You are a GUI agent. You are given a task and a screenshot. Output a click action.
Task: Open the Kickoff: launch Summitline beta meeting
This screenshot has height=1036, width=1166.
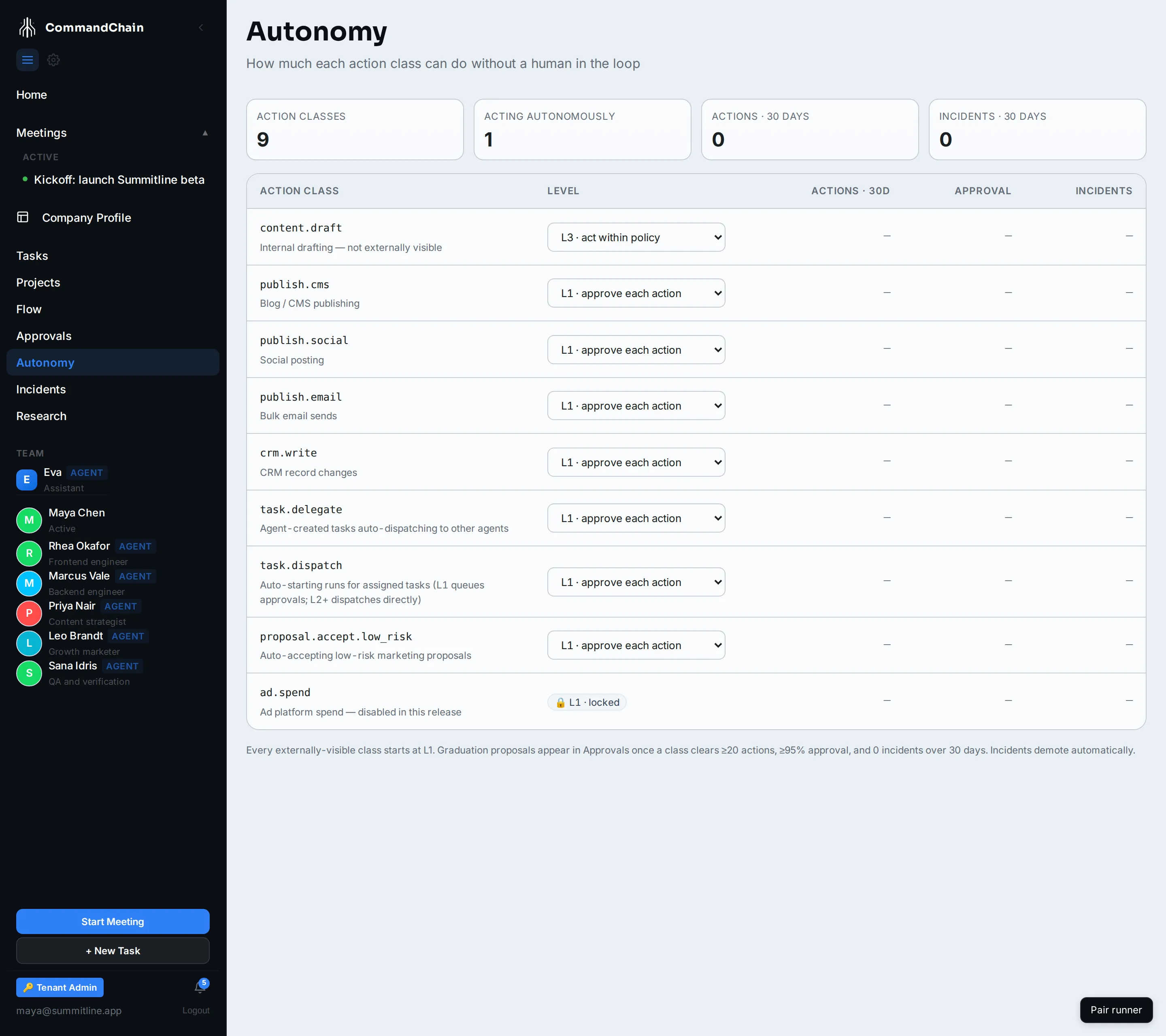[x=119, y=180]
